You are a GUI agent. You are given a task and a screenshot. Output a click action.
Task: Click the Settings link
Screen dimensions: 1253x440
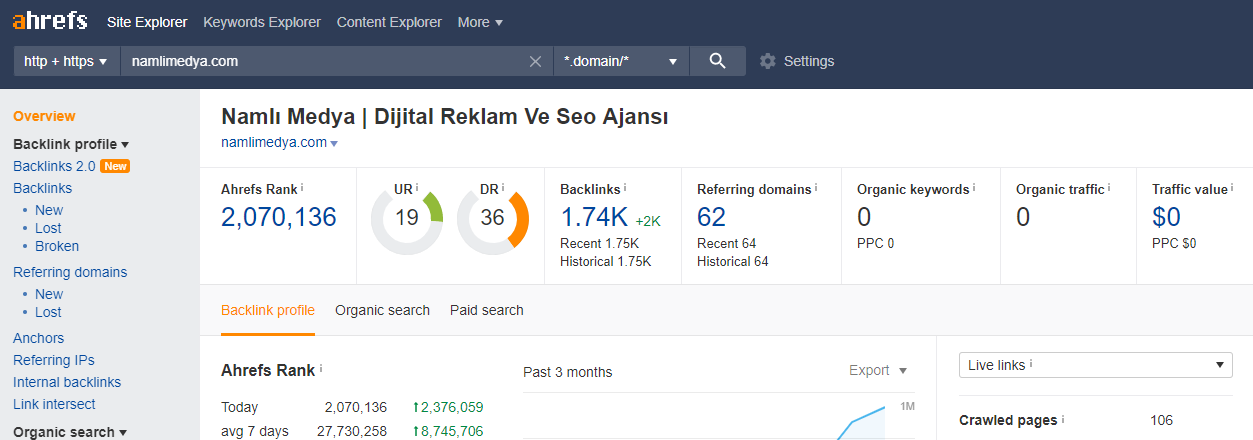click(x=809, y=61)
